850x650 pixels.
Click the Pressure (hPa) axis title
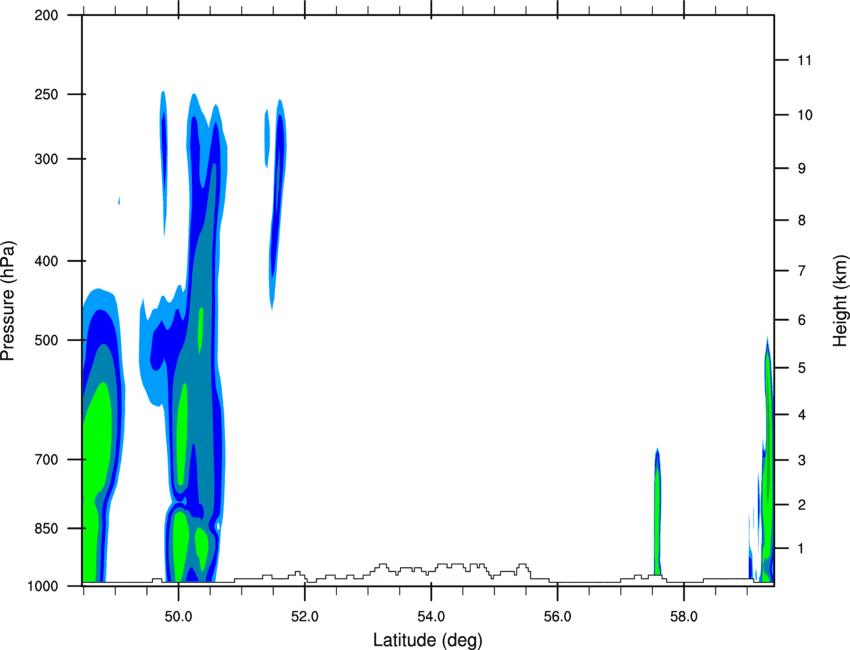(9, 301)
